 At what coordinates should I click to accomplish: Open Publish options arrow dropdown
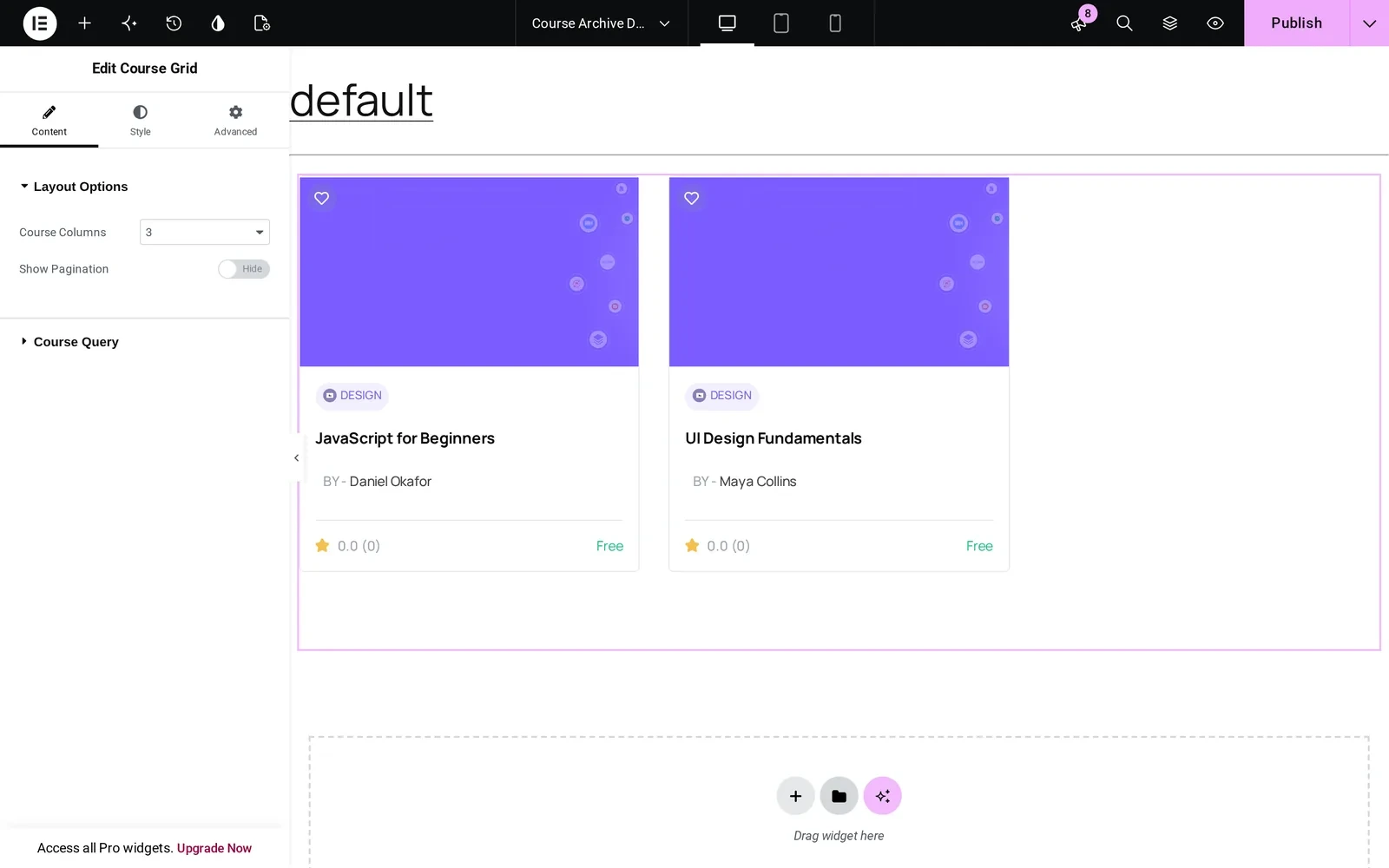(x=1370, y=23)
